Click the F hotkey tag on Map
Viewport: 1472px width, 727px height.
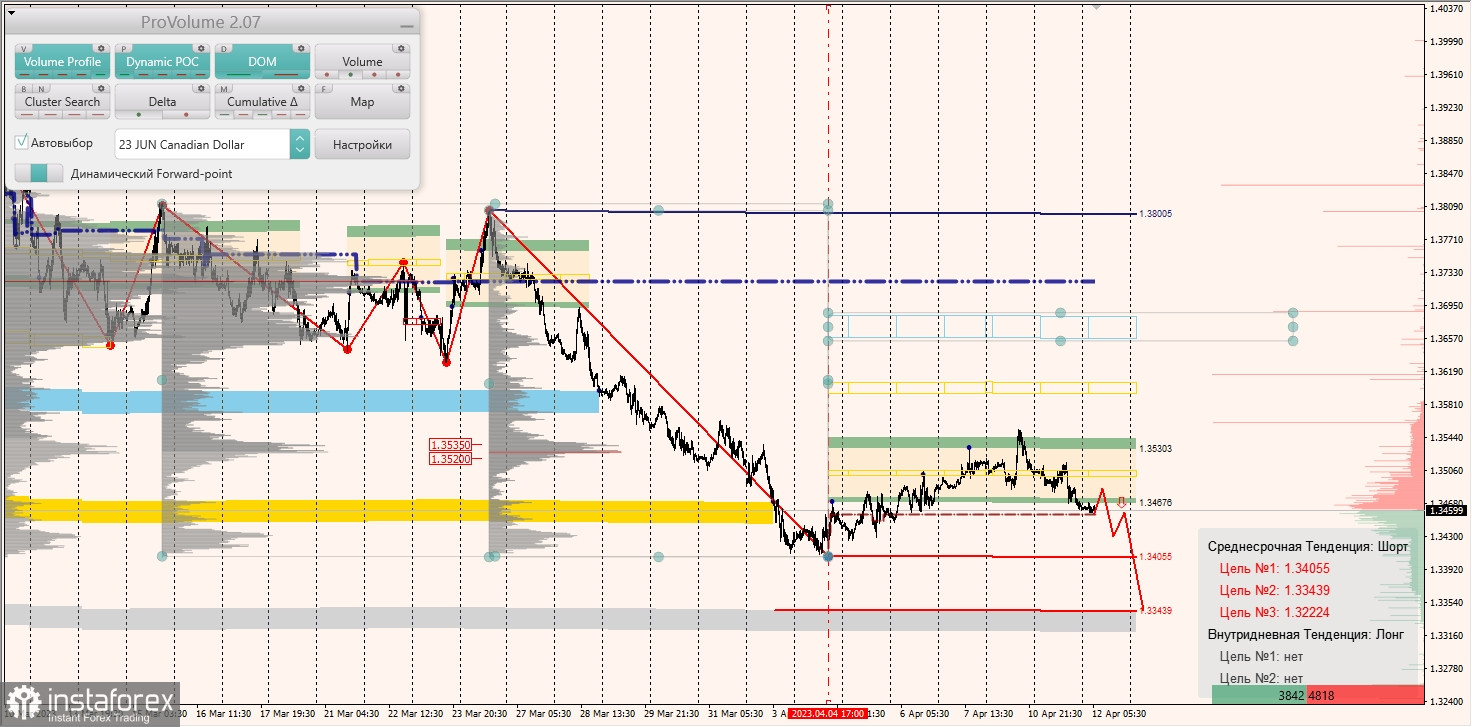[x=324, y=89]
